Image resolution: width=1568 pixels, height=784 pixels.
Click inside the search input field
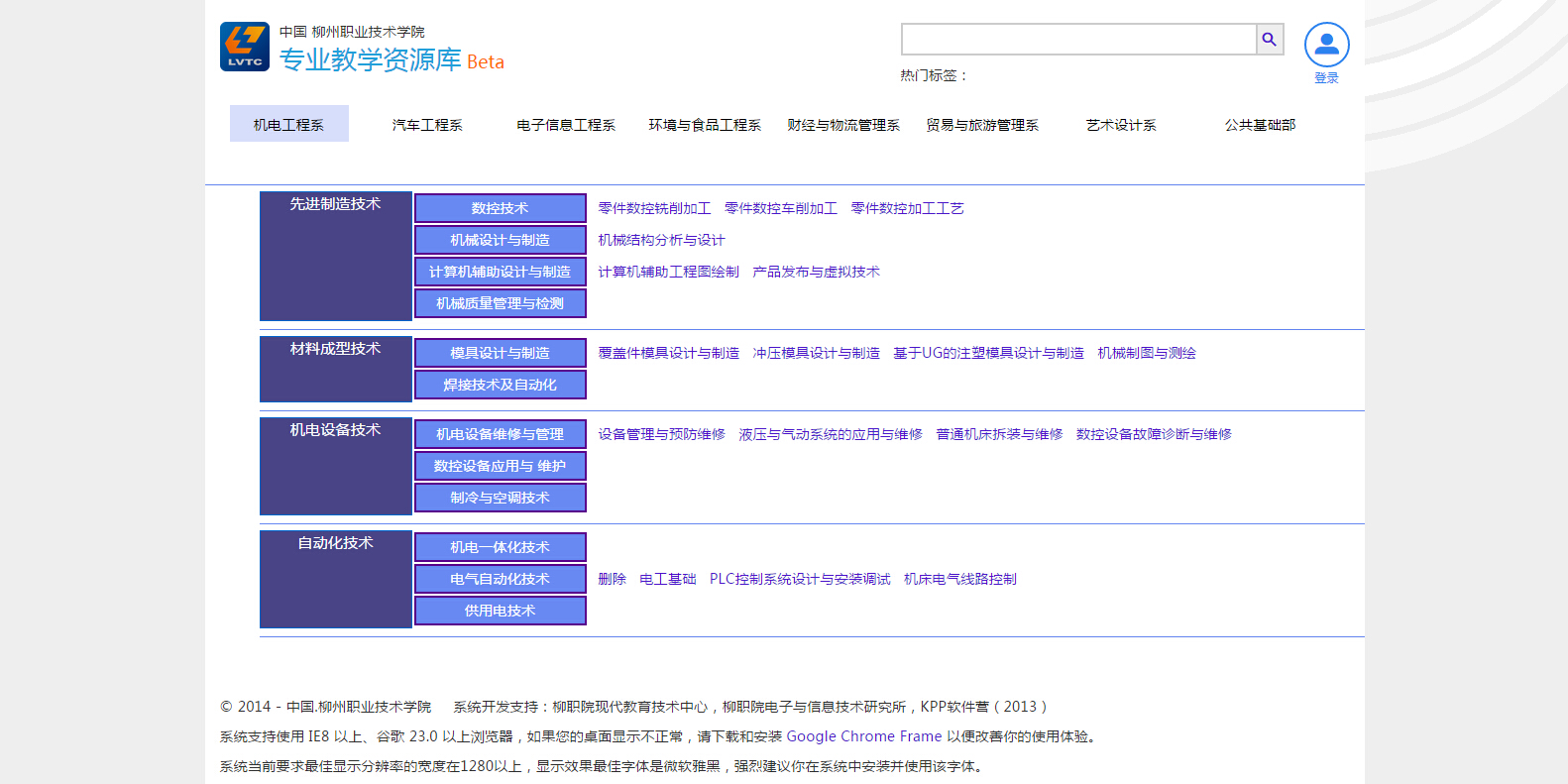coord(1078,40)
